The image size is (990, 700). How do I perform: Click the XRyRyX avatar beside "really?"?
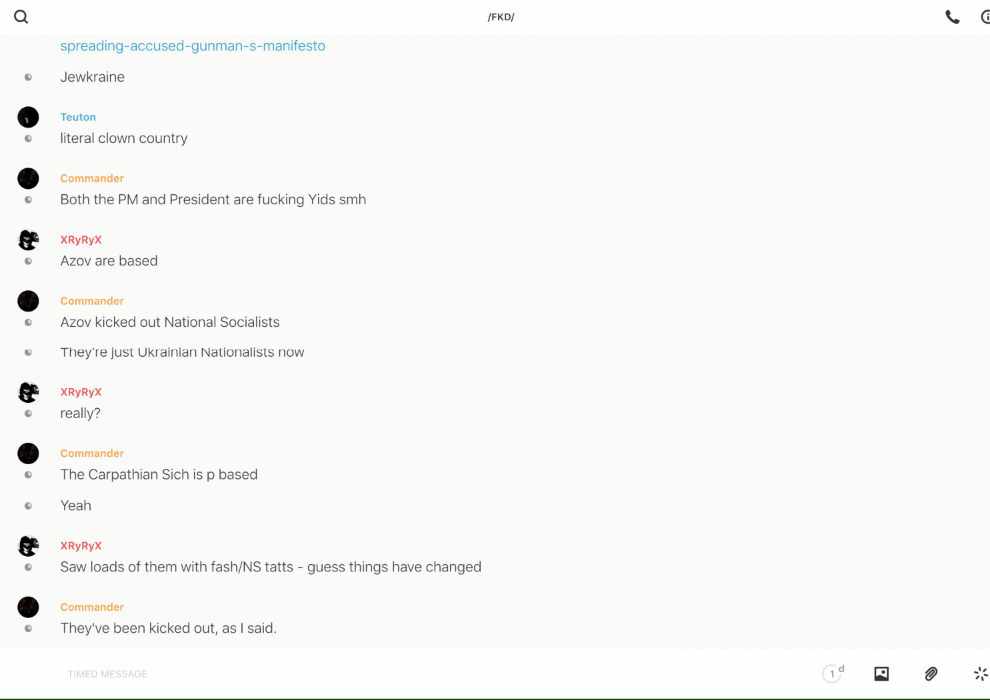point(28,392)
